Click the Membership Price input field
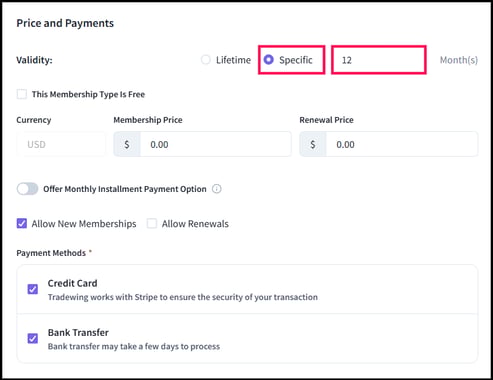Viewport: 493px width, 380px height. [x=215, y=144]
